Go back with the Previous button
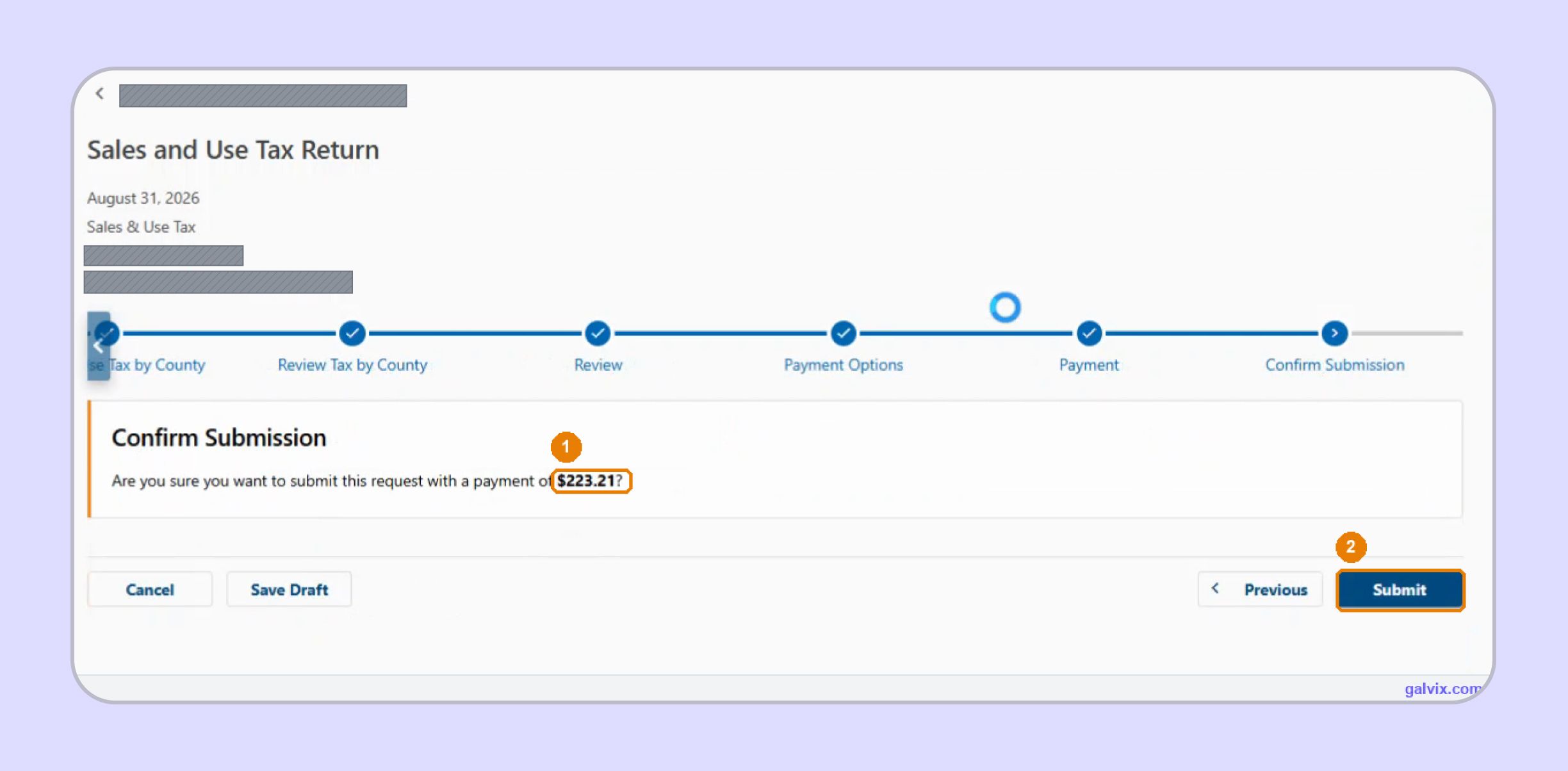Screen dimensions: 1568x771 pyautogui.click(x=1260, y=589)
